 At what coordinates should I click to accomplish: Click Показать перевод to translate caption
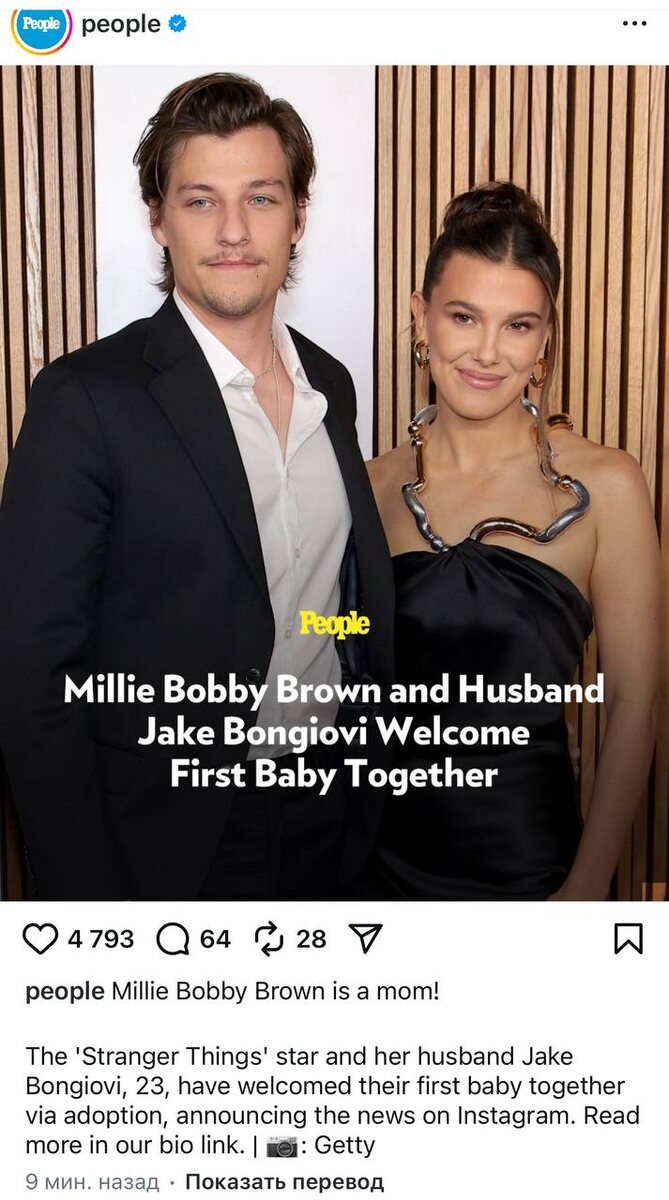(284, 1182)
